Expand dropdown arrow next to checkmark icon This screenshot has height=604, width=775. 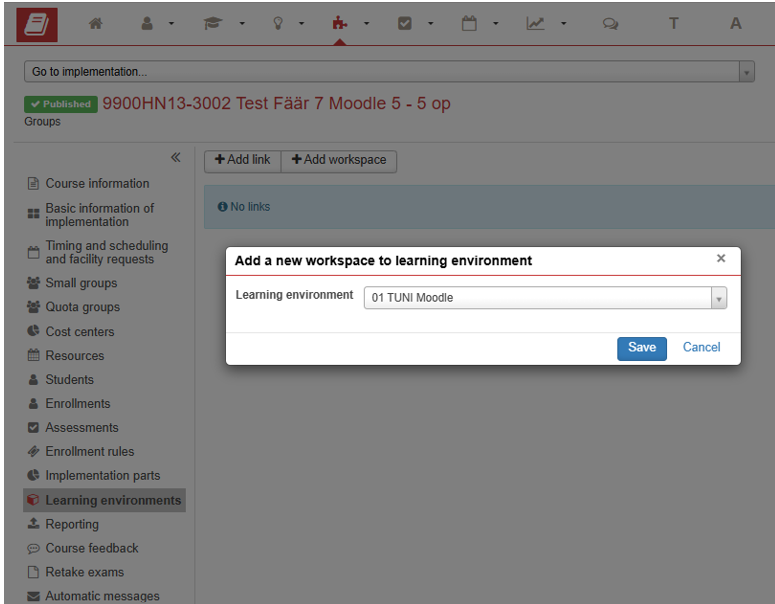pyautogui.click(x=431, y=23)
